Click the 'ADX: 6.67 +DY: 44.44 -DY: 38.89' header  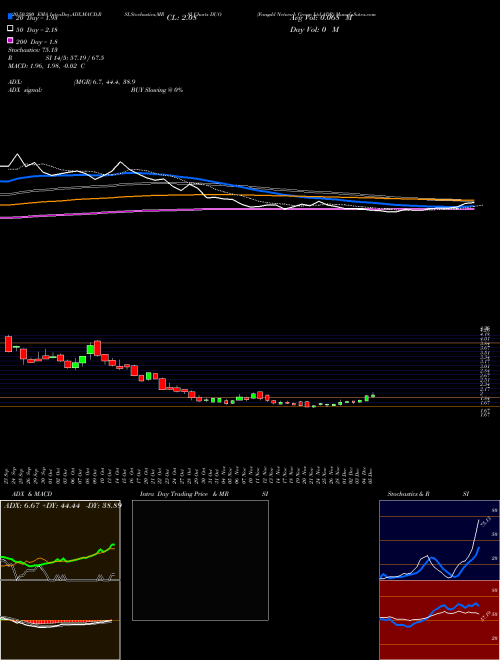(63, 505)
